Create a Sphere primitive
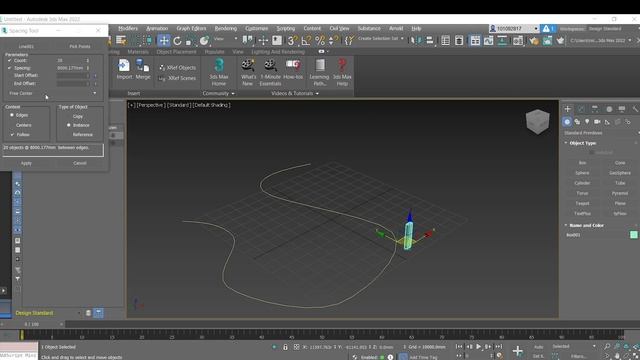Image resolution: width=640 pixels, height=360 pixels. click(582, 173)
